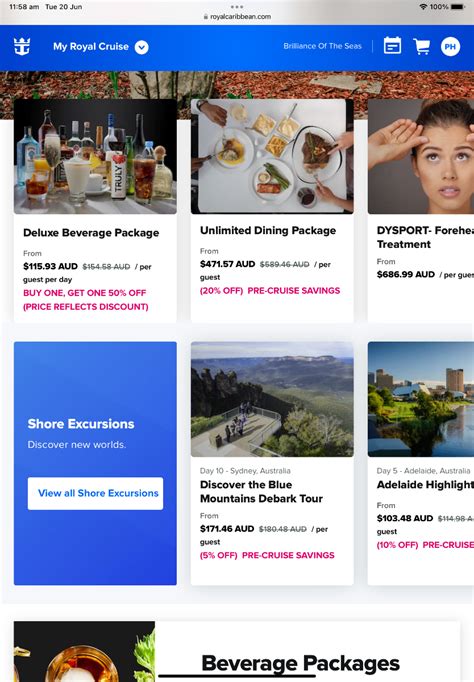Open the Deluxe Beverage Package photo

click(95, 157)
